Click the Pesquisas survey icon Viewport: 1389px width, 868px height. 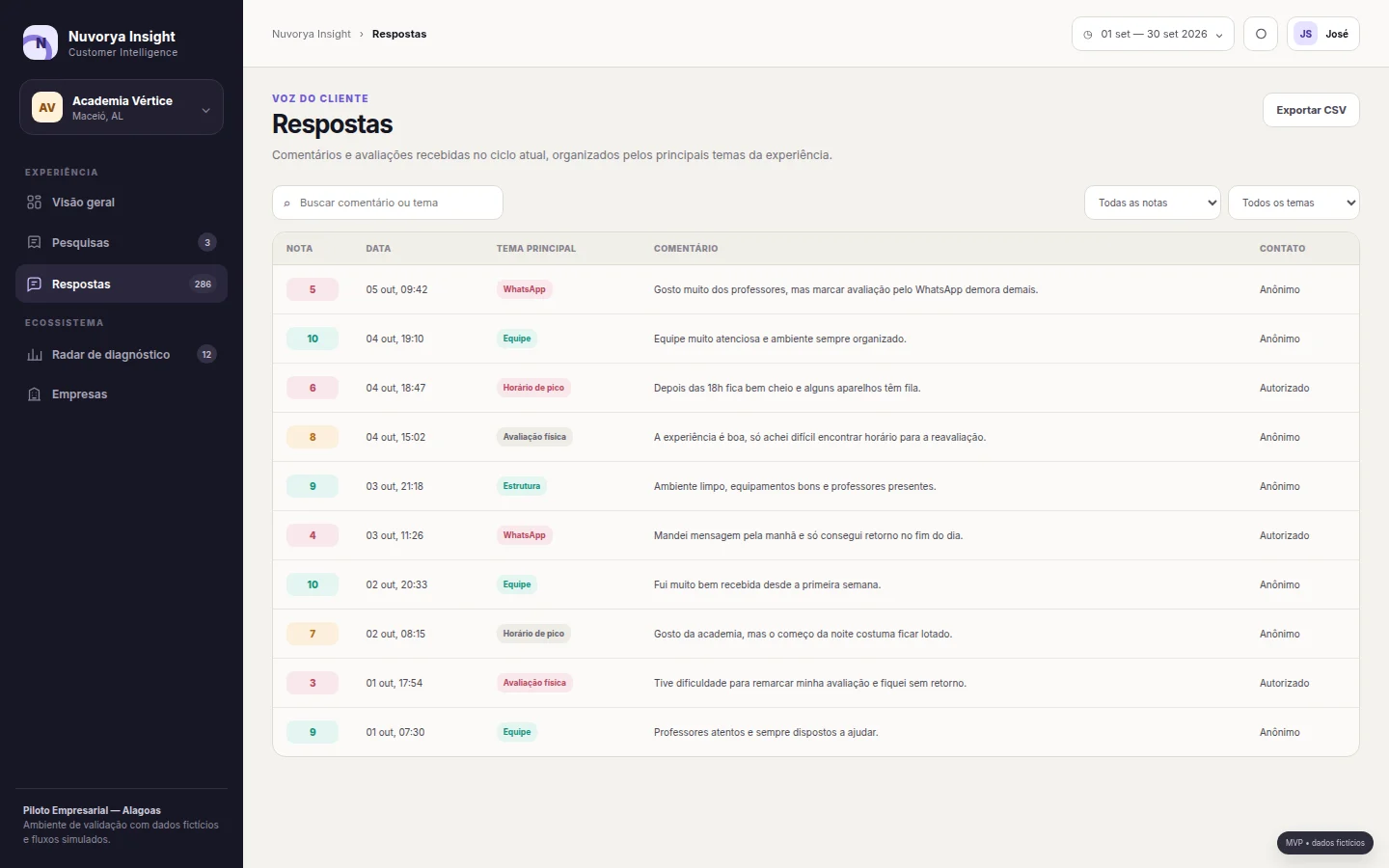click(x=35, y=242)
